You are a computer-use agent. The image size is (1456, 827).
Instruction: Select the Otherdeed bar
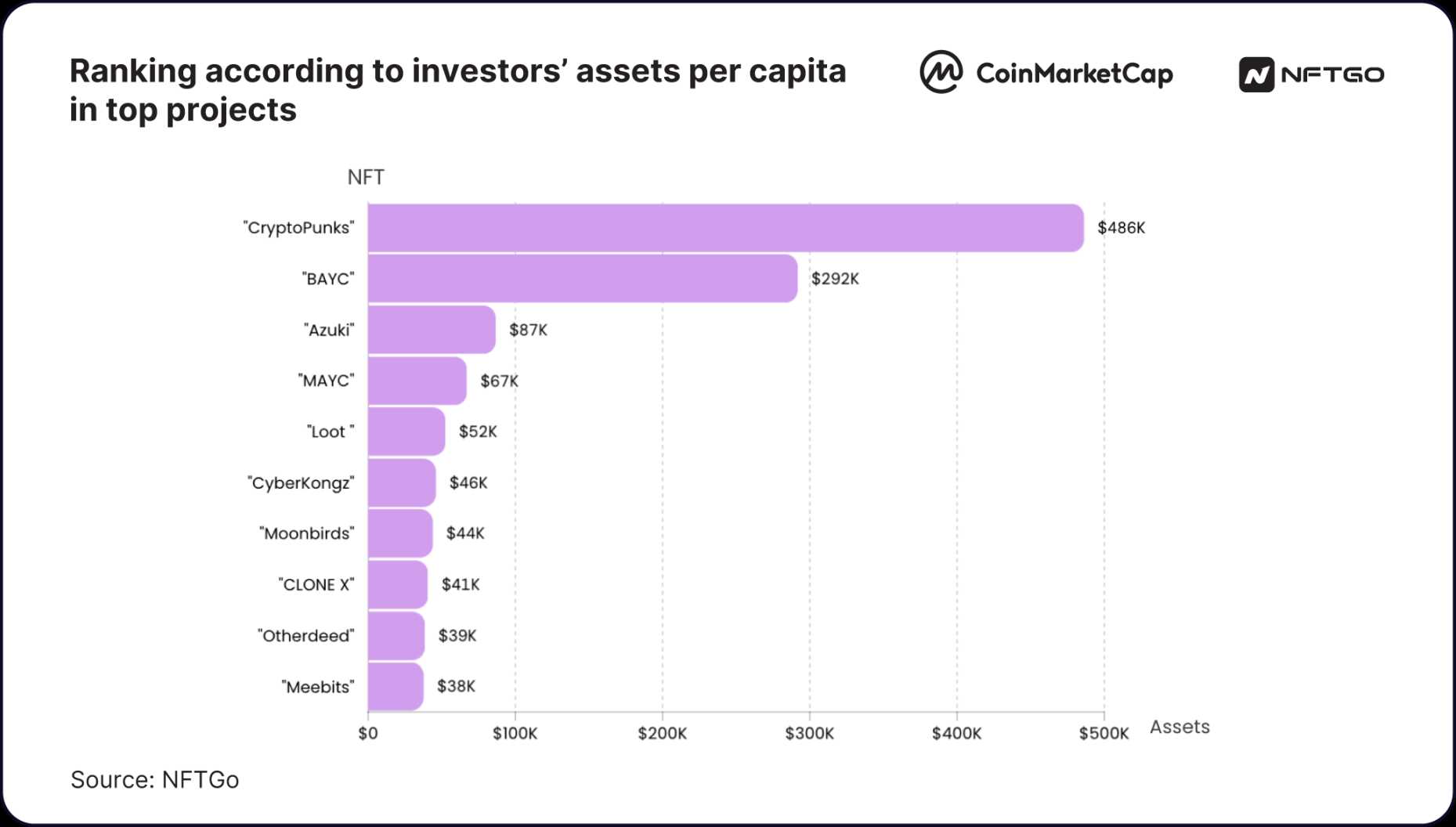coord(396,635)
